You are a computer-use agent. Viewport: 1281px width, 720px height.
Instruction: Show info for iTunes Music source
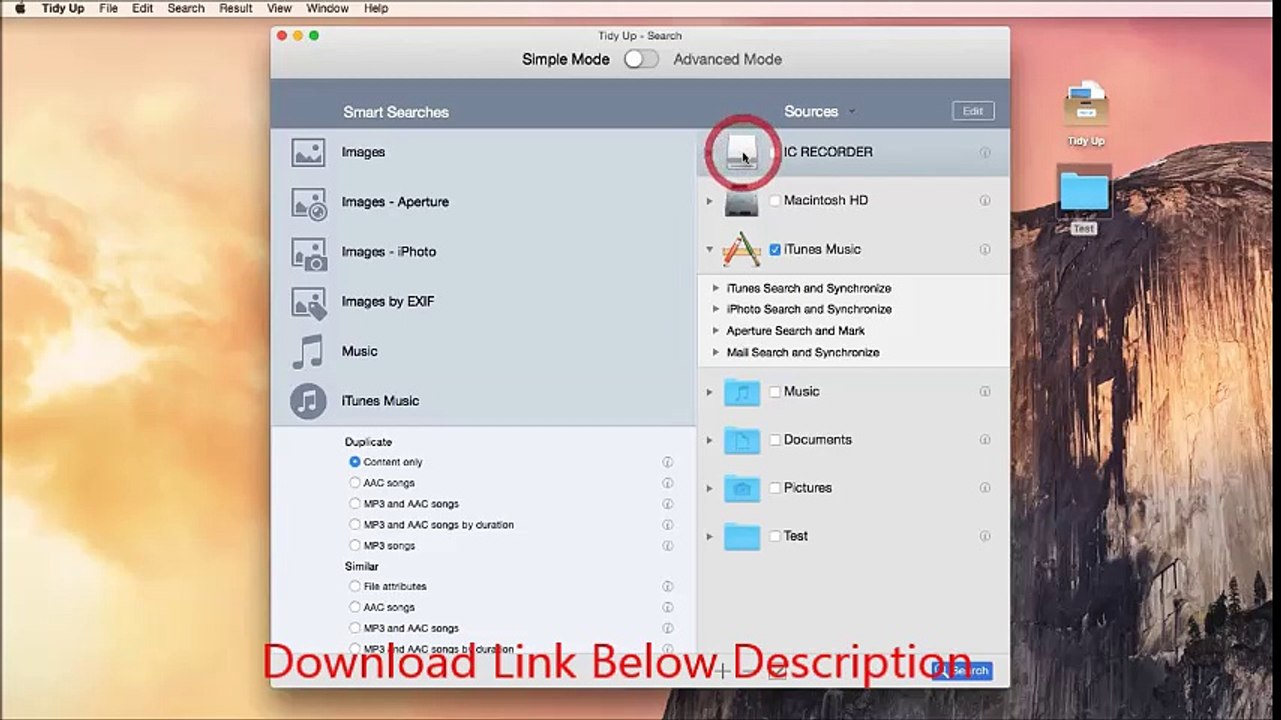coord(985,250)
